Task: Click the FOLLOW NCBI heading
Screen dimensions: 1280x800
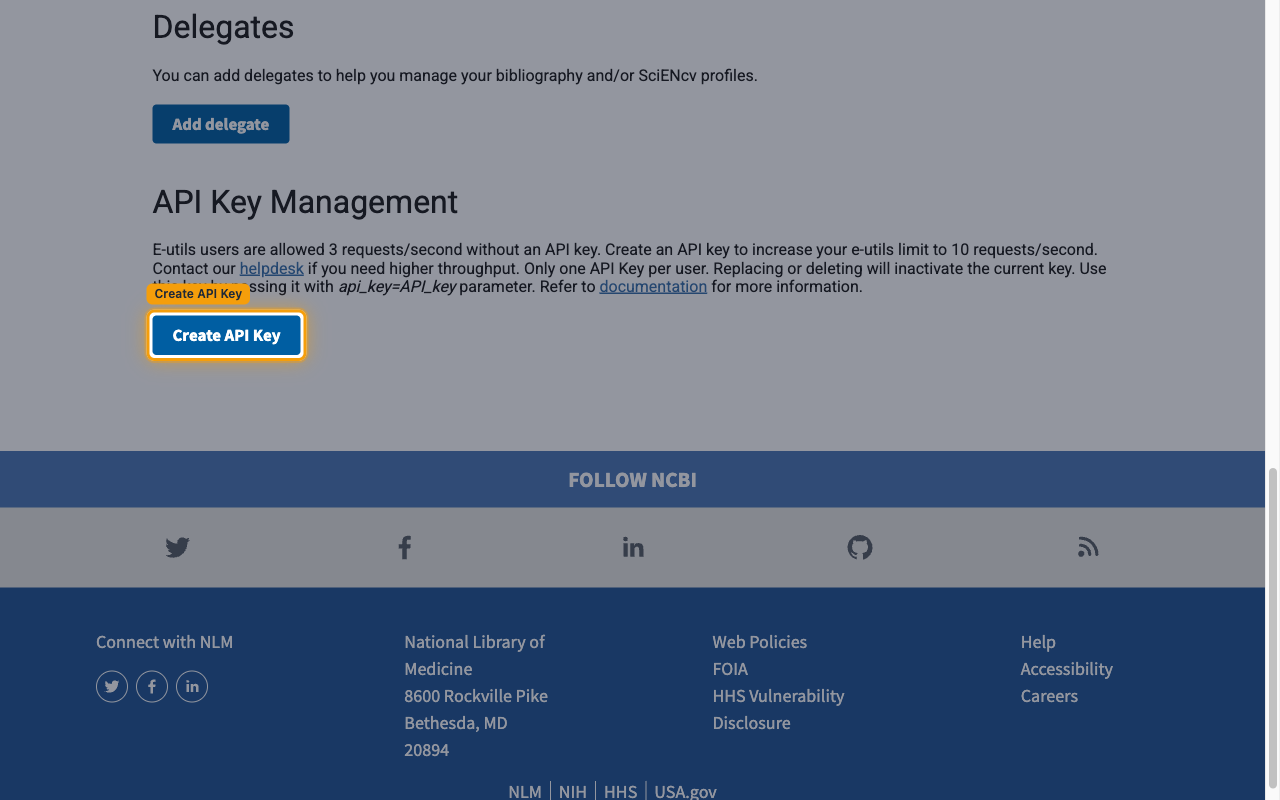Action: pyautogui.click(x=633, y=480)
